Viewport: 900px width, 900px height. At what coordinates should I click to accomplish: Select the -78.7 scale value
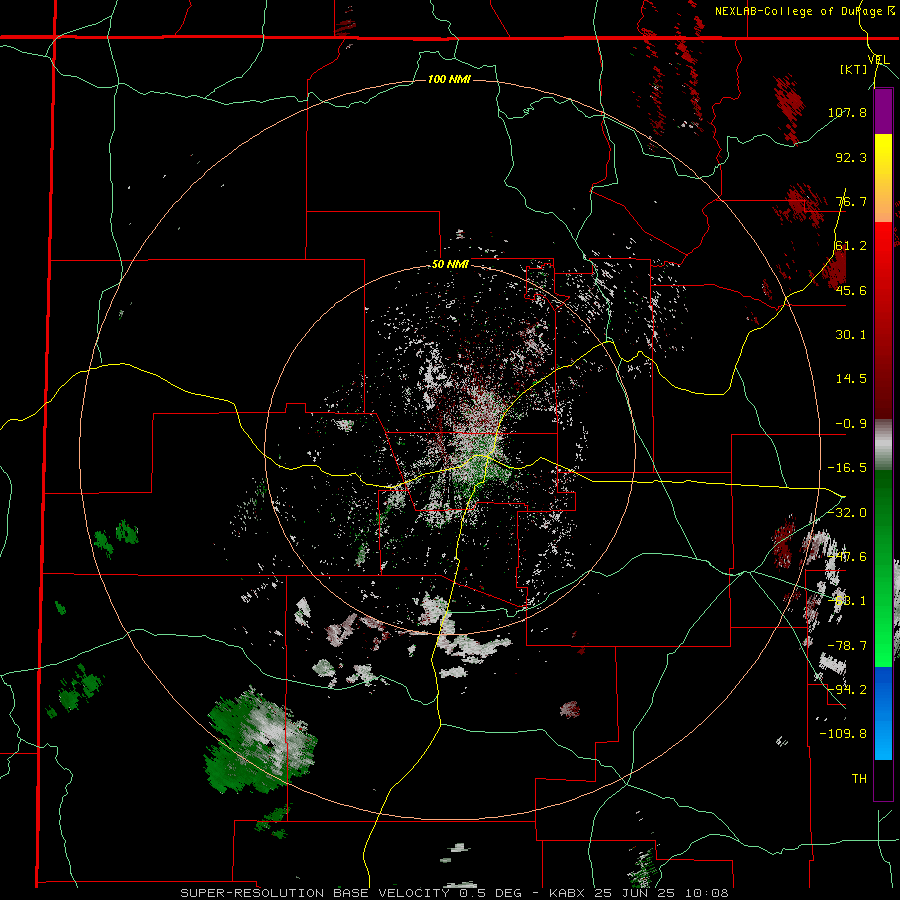click(847, 646)
